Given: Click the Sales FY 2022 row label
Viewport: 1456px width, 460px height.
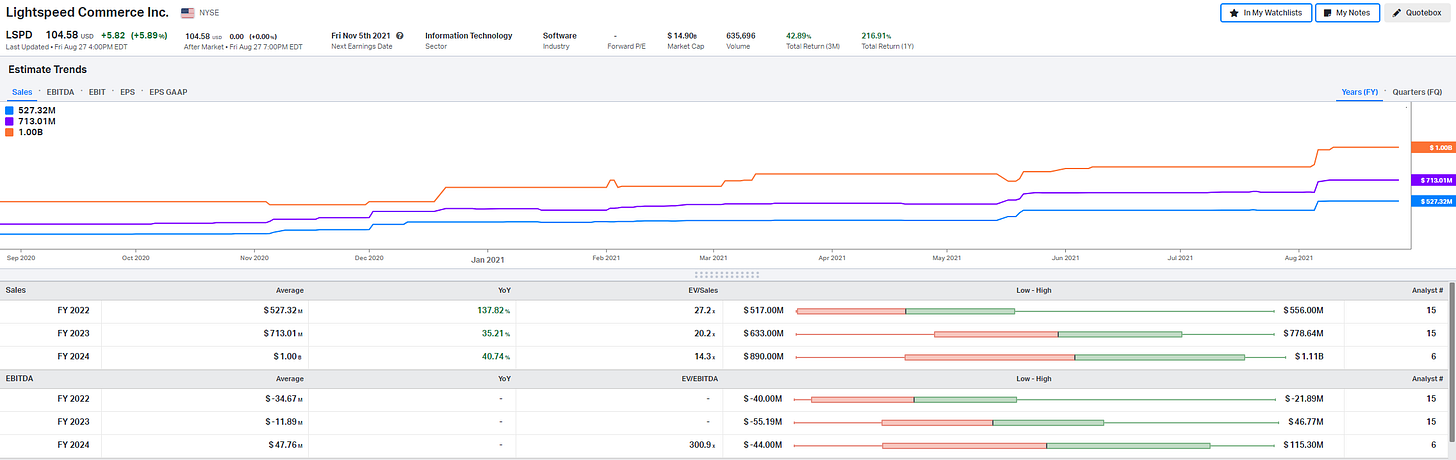Looking at the screenshot, I should 73,310.
